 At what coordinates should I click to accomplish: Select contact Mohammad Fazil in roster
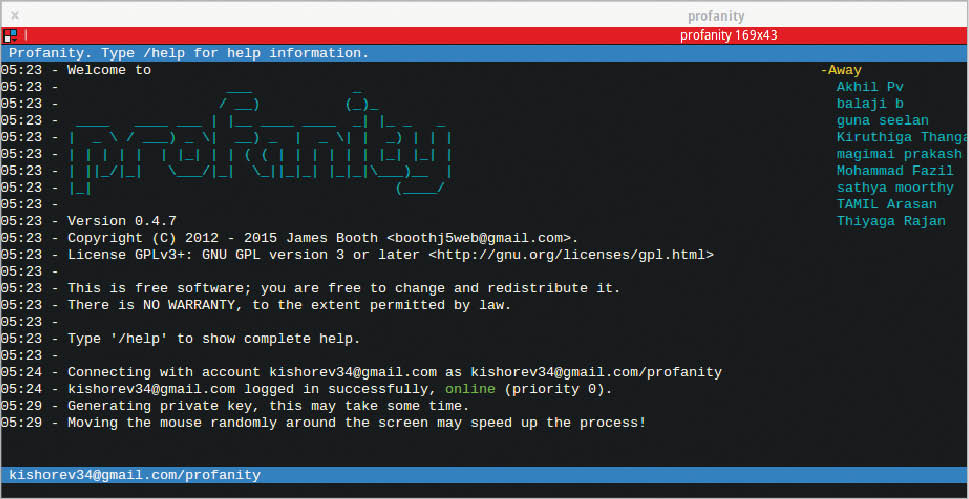tap(895, 171)
